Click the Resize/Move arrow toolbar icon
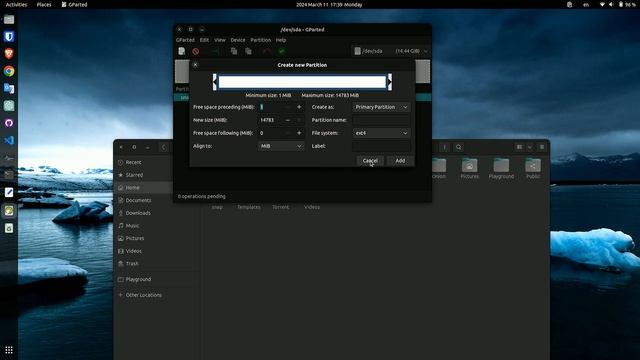Screen dimensions: 640x360 pyautogui.click(x=215, y=51)
